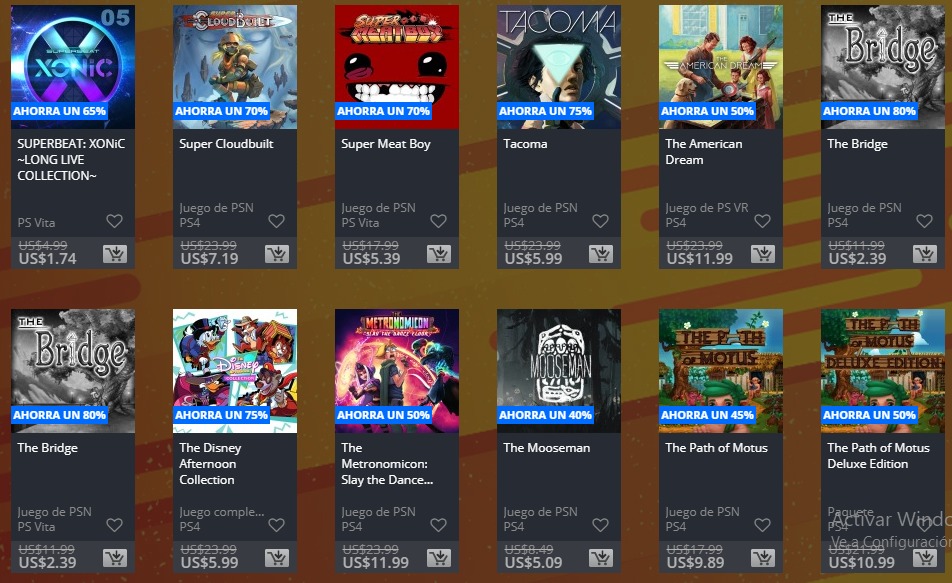Viewport: 952px width, 583px height.
Task: Add Tacoma to shopping cart
Action: (x=600, y=254)
